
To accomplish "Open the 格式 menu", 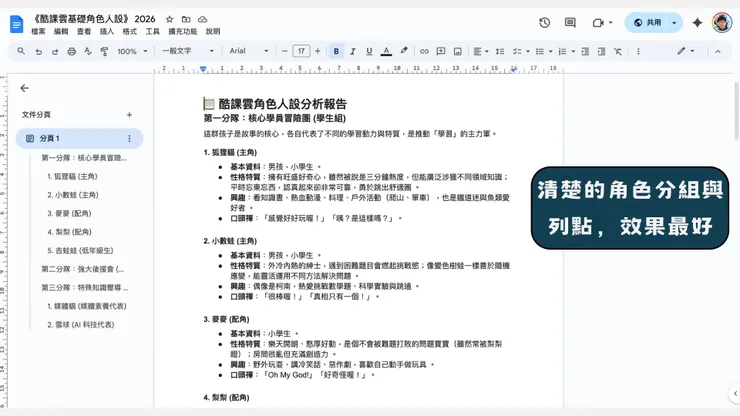I will tap(129, 32).
